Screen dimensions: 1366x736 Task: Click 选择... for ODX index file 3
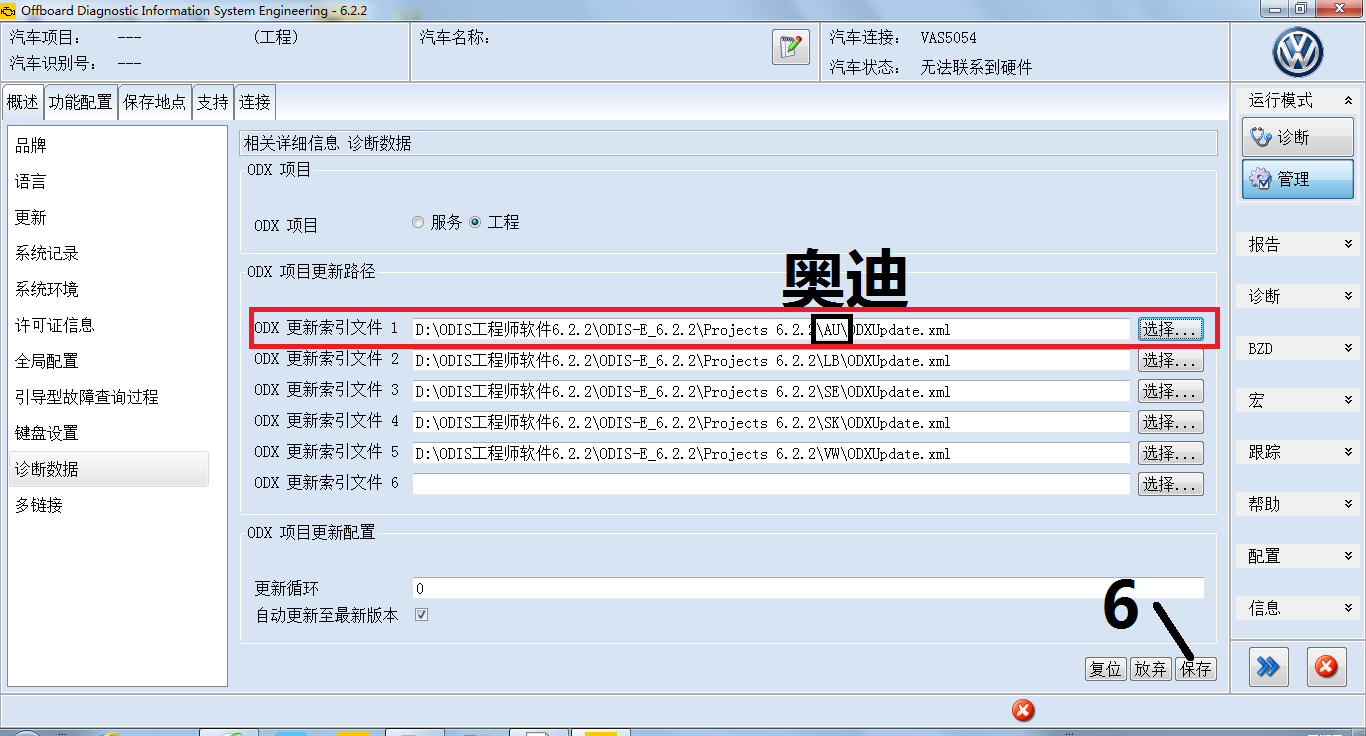pyautogui.click(x=1170, y=391)
